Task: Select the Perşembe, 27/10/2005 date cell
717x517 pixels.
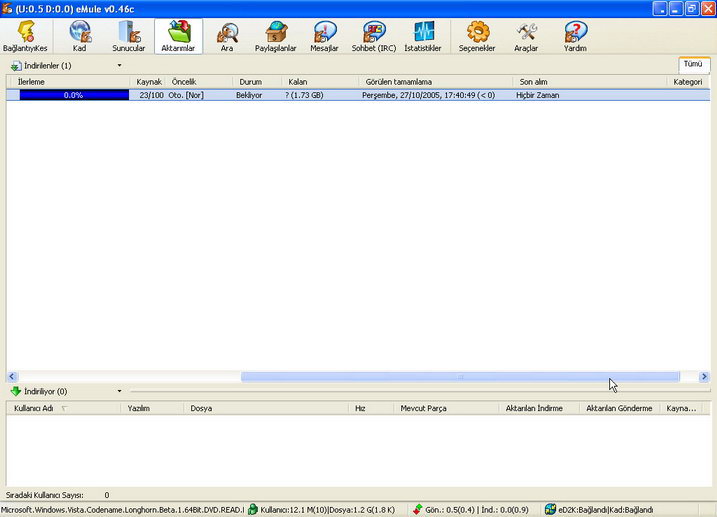Action: click(x=428, y=95)
